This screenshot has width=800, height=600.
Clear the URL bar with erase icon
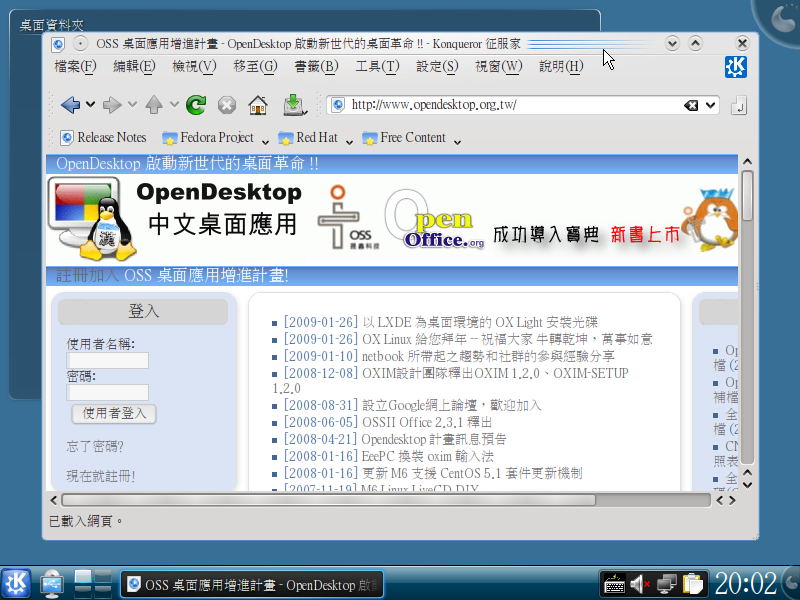pos(691,105)
